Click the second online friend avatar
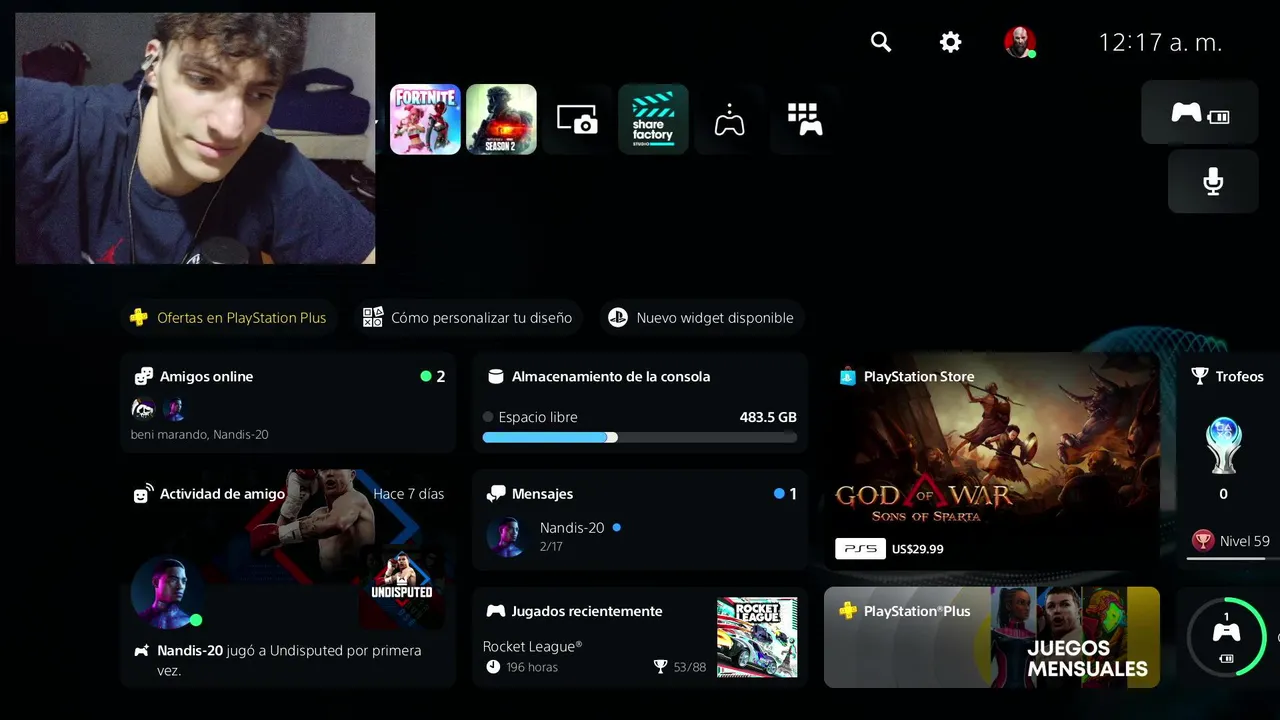 pos(174,409)
